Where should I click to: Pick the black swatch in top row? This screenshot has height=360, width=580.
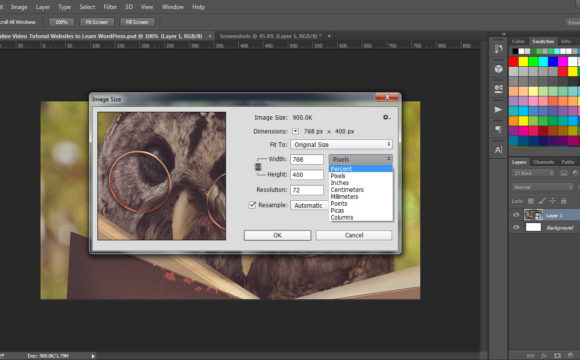click(515, 51)
